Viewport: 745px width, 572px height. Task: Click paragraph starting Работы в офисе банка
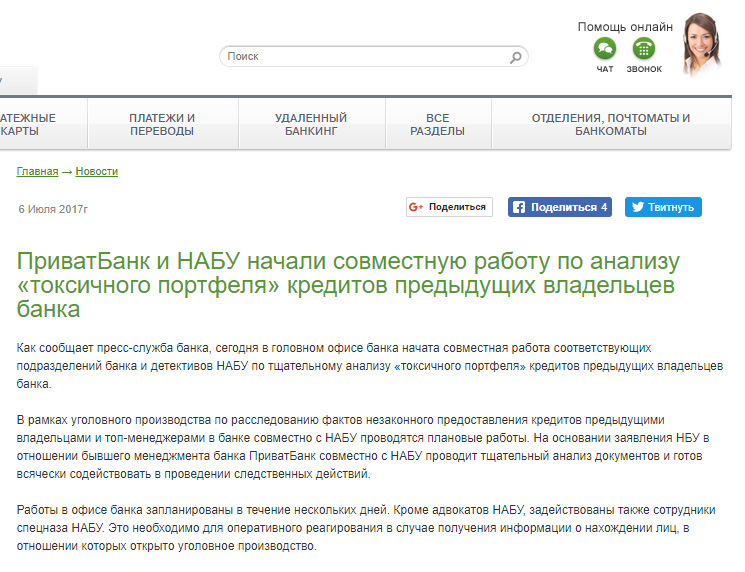[x=366, y=528]
